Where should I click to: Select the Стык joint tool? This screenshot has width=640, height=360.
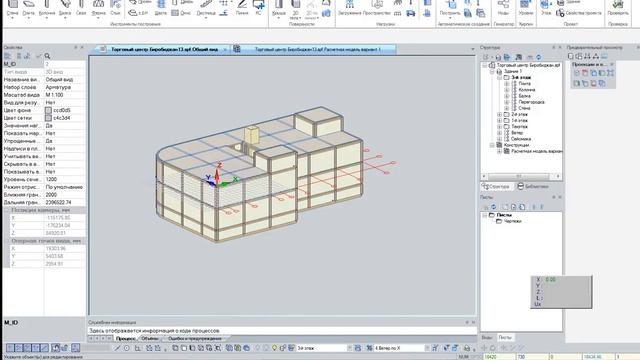[116, 8]
